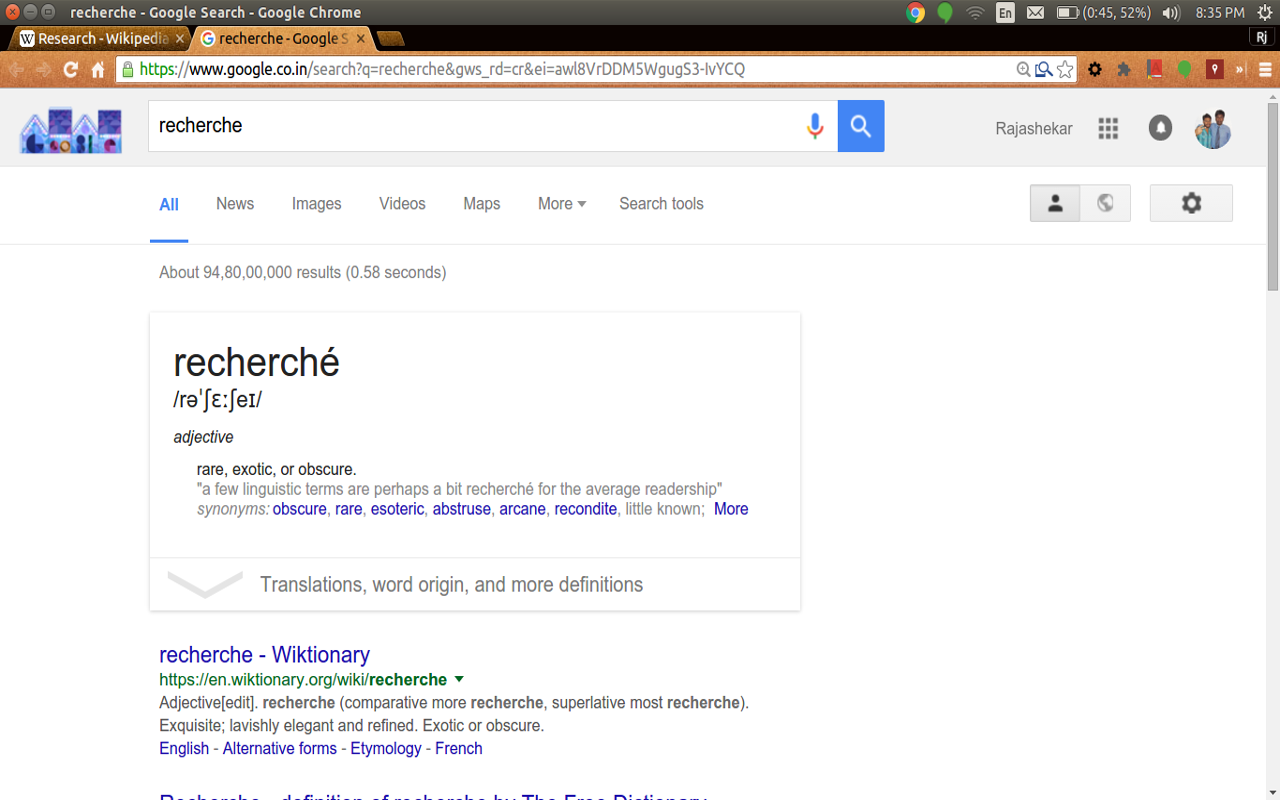The width and height of the screenshot is (1280, 800).
Task: Bookmark this page with the star icon
Action: pos(1065,69)
